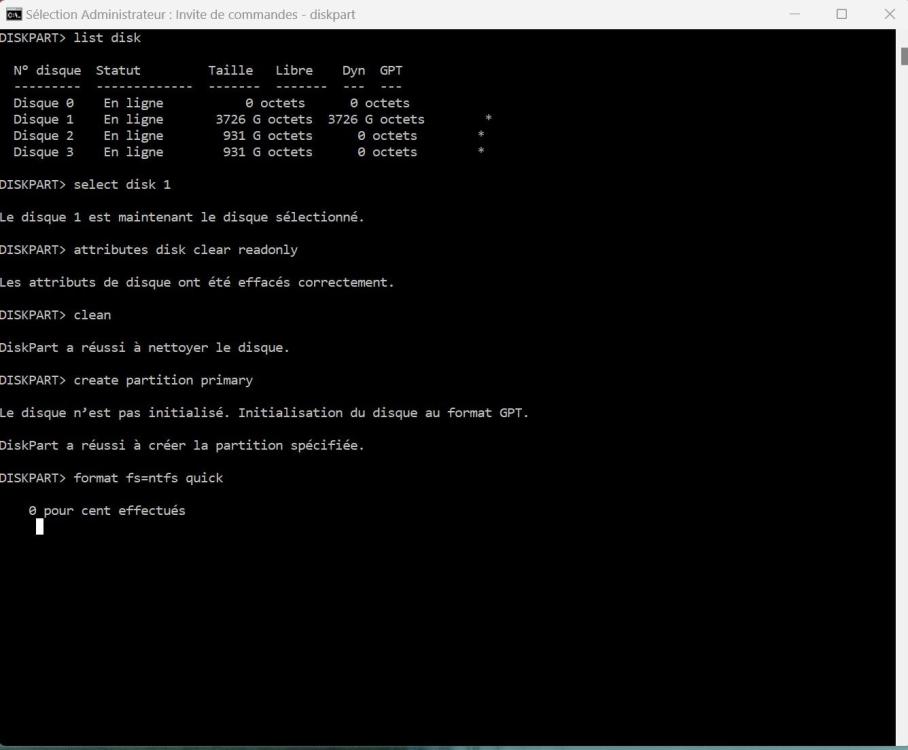This screenshot has height=750, width=908.
Task: Maximize the diskpart command window
Action: pos(841,14)
